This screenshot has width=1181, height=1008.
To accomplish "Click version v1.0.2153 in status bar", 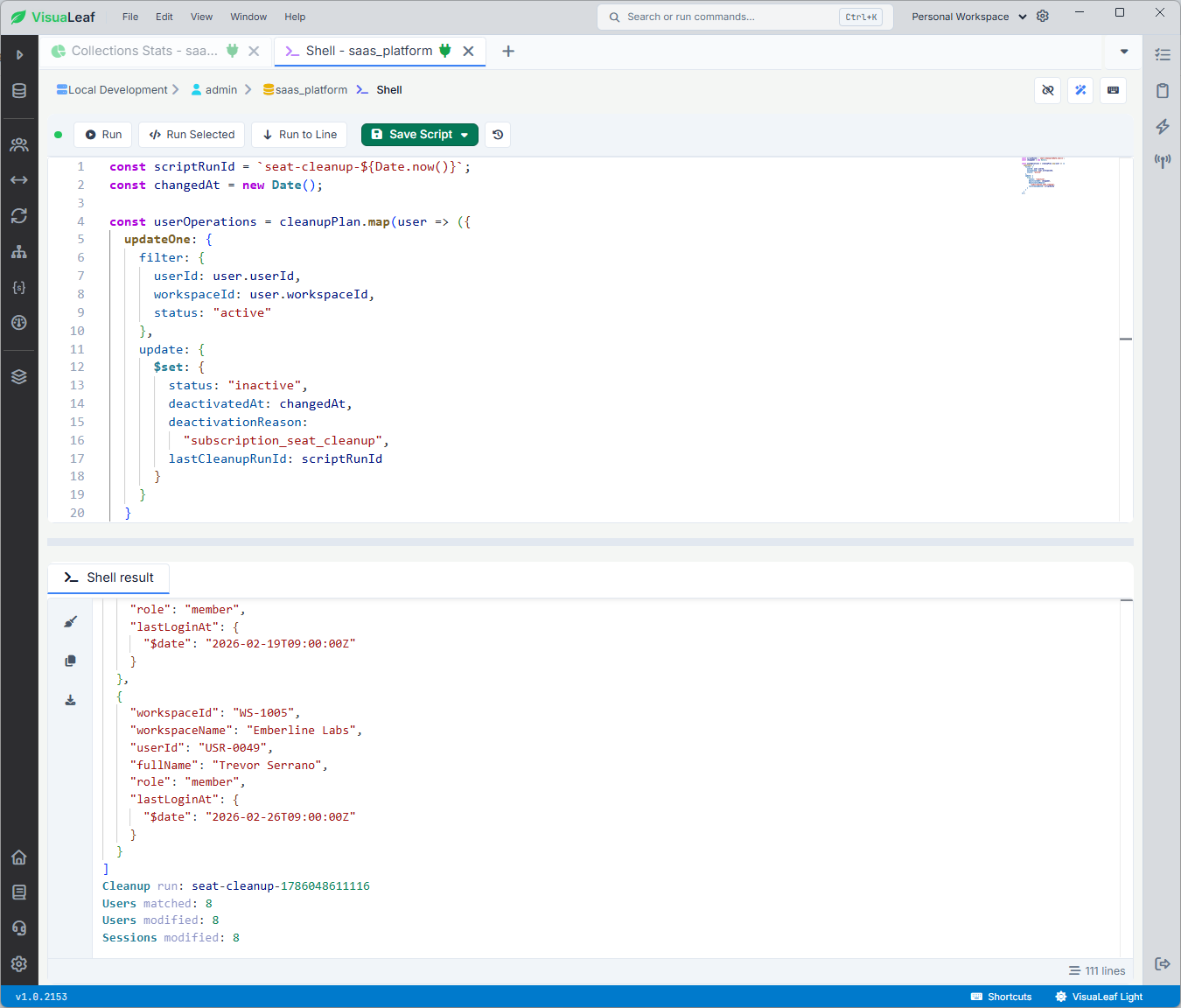I will [x=41, y=997].
